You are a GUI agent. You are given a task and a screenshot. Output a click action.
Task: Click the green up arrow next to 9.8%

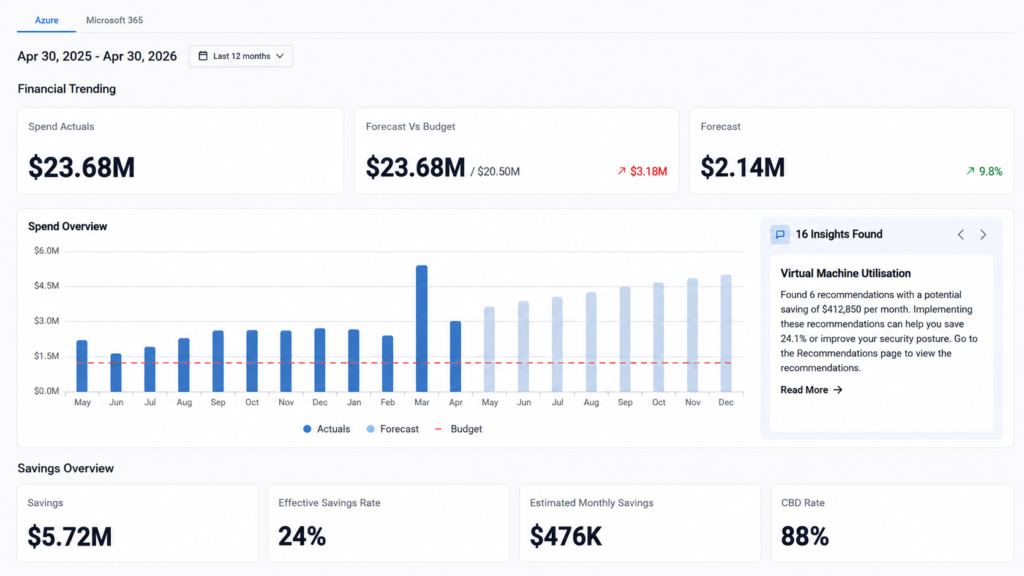tap(970, 171)
